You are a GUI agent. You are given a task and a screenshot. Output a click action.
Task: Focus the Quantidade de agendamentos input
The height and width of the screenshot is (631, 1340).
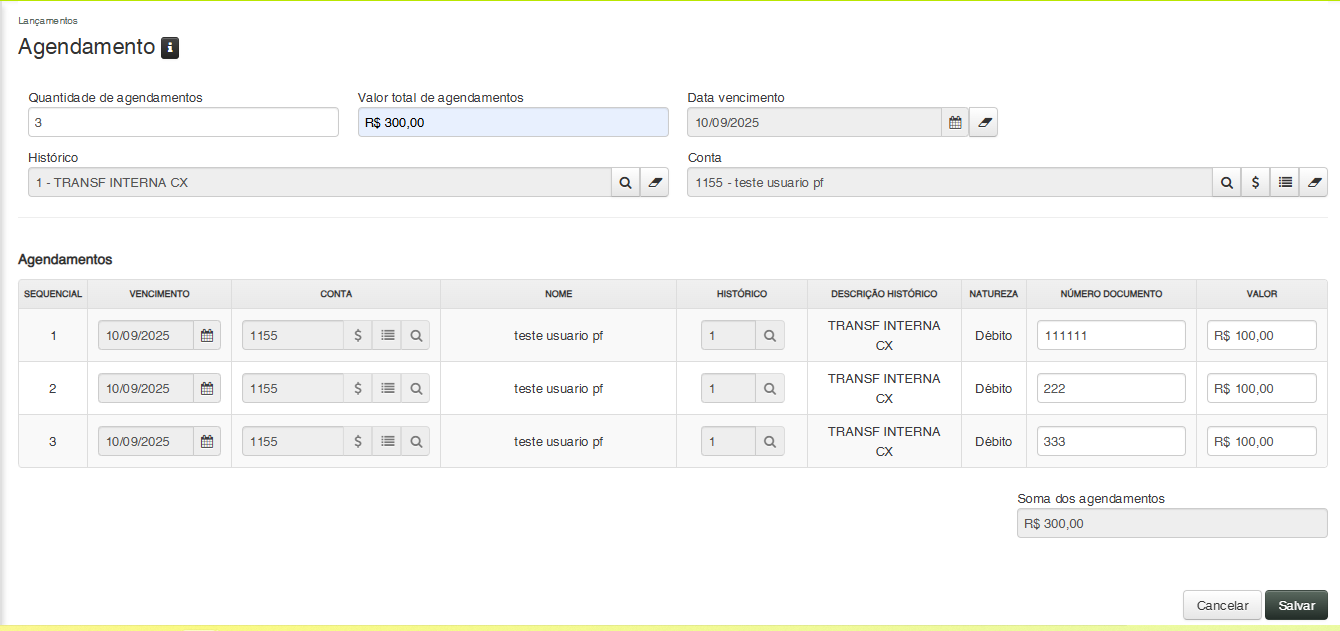[183, 122]
